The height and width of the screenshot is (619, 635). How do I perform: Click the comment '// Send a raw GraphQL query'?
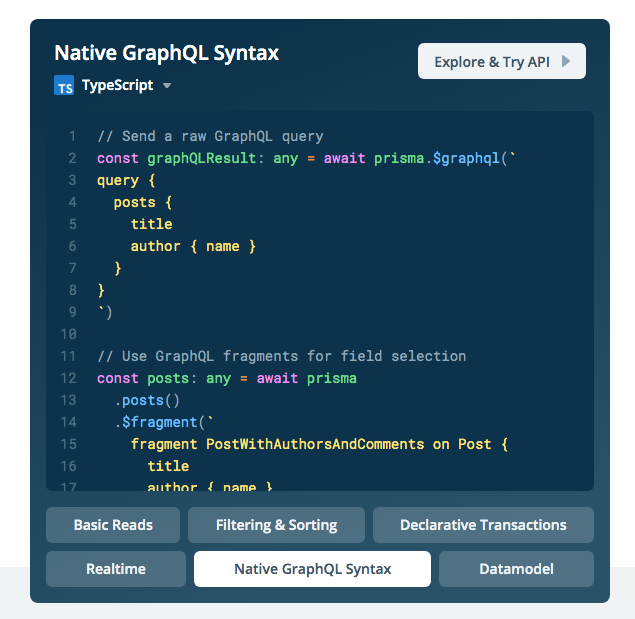pos(211,137)
